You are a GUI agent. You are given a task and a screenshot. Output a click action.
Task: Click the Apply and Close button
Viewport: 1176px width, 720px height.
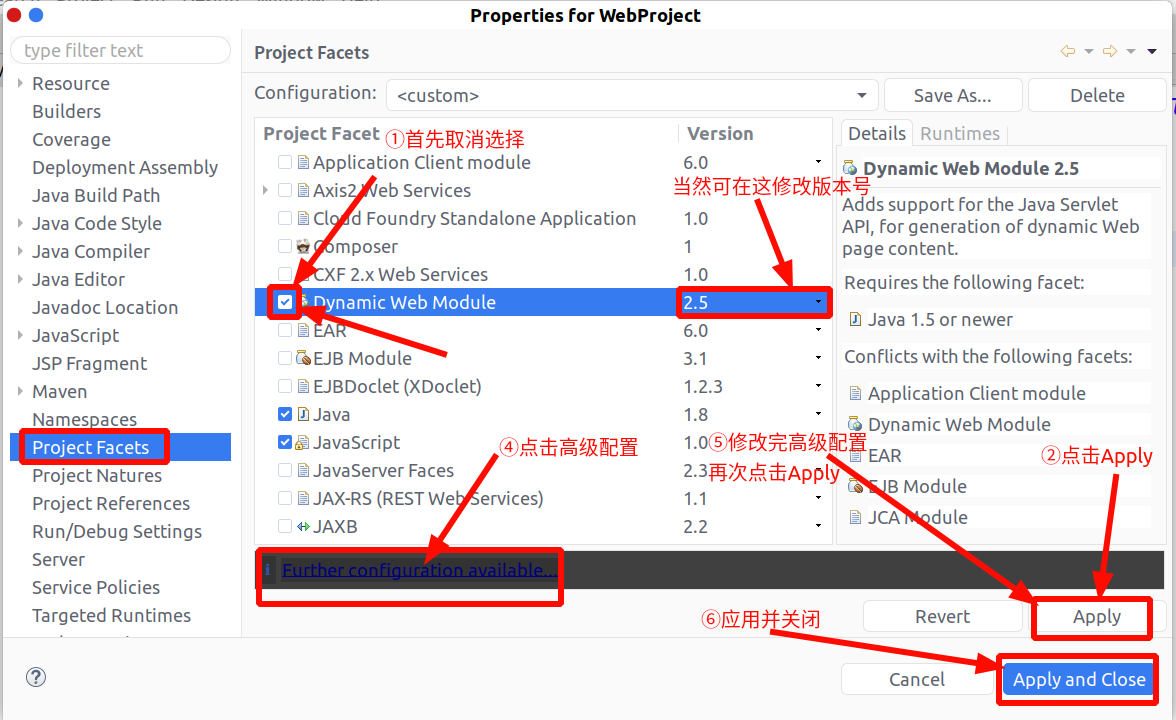(1078, 680)
